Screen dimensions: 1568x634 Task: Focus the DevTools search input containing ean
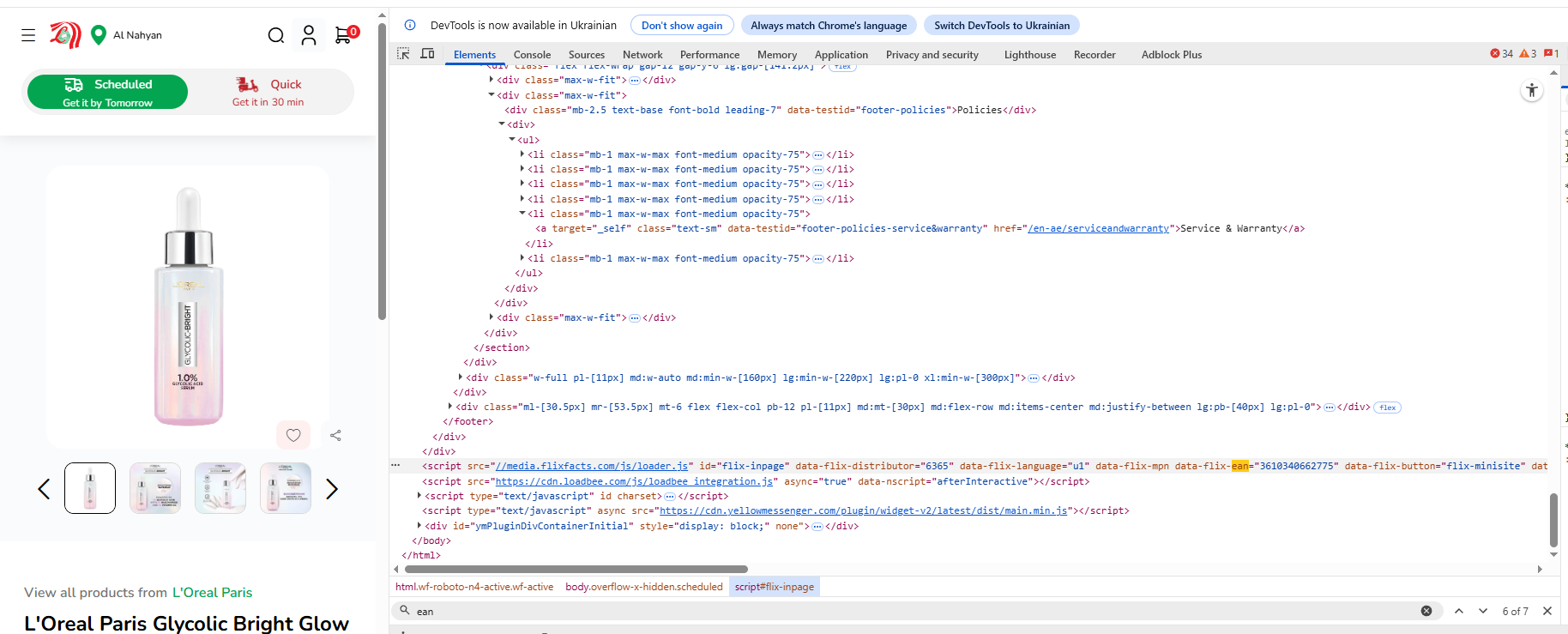(914, 611)
